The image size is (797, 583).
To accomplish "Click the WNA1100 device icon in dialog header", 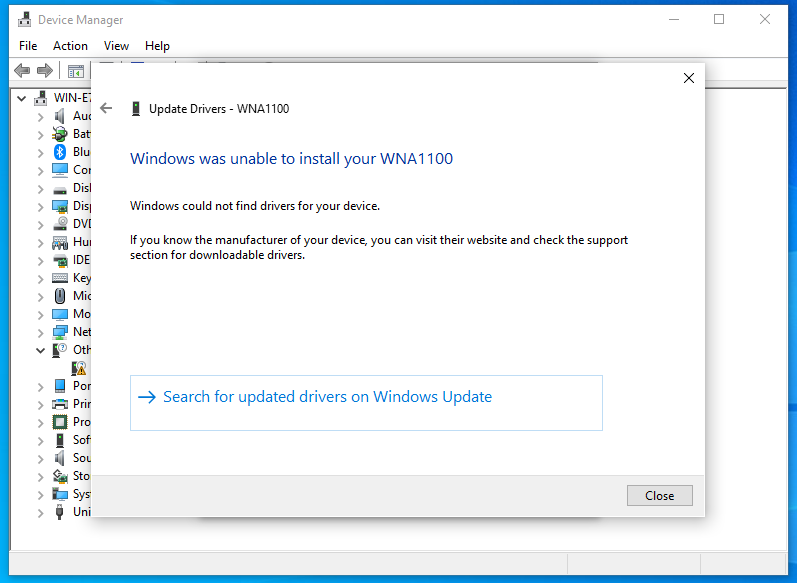I will click(x=136, y=108).
